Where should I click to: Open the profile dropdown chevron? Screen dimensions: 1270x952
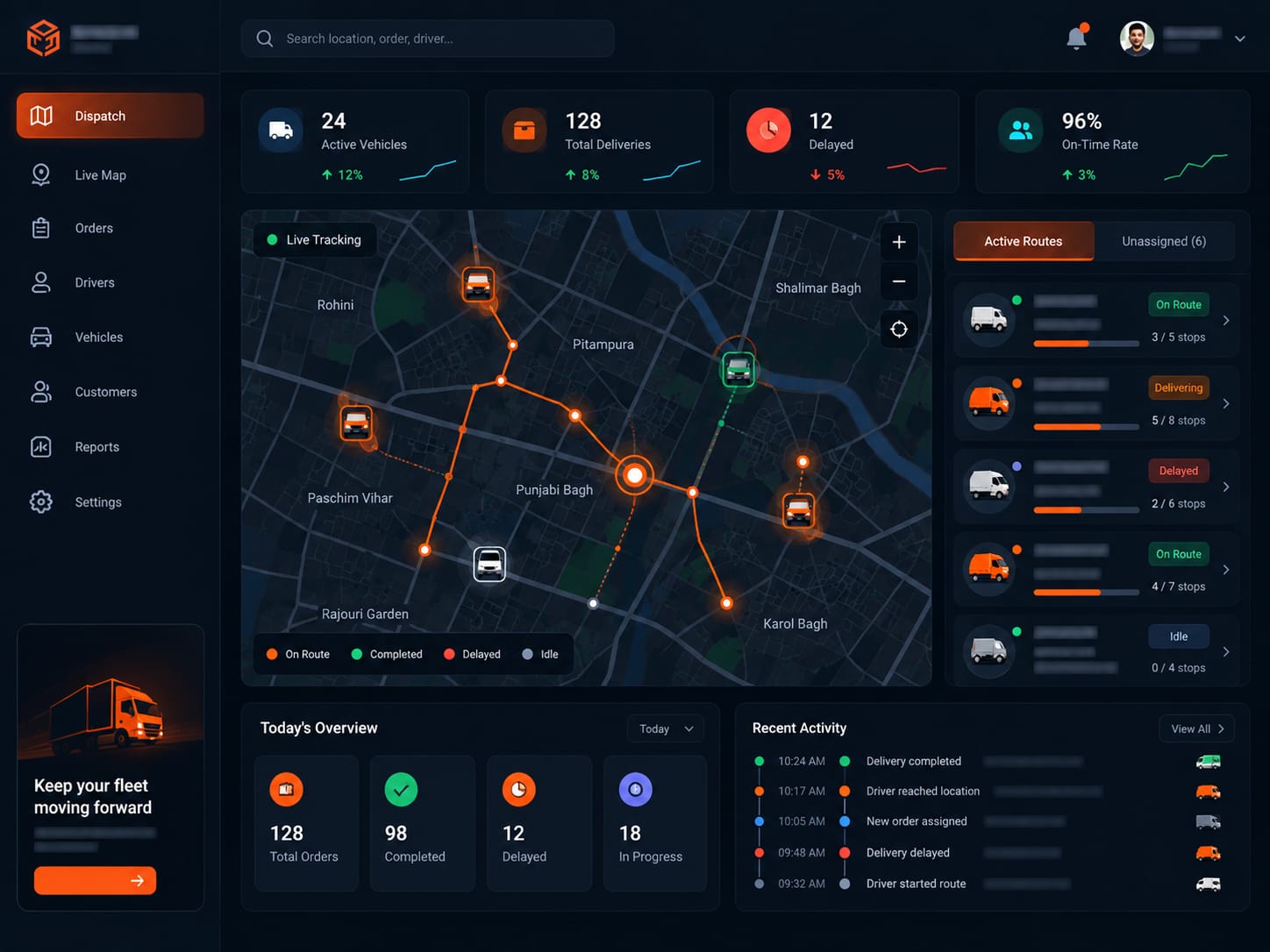tap(1239, 39)
